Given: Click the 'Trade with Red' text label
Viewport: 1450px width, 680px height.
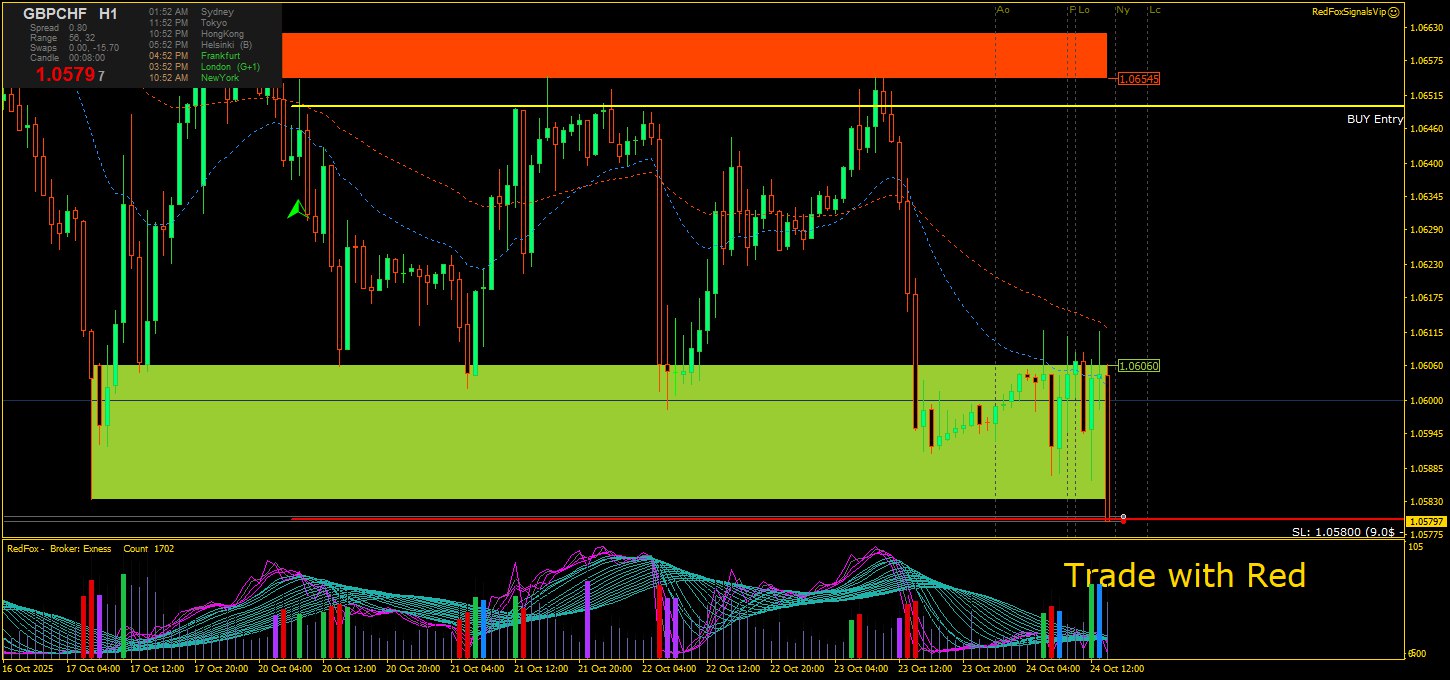Looking at the screenshot, I should [x=1184, y=576].
